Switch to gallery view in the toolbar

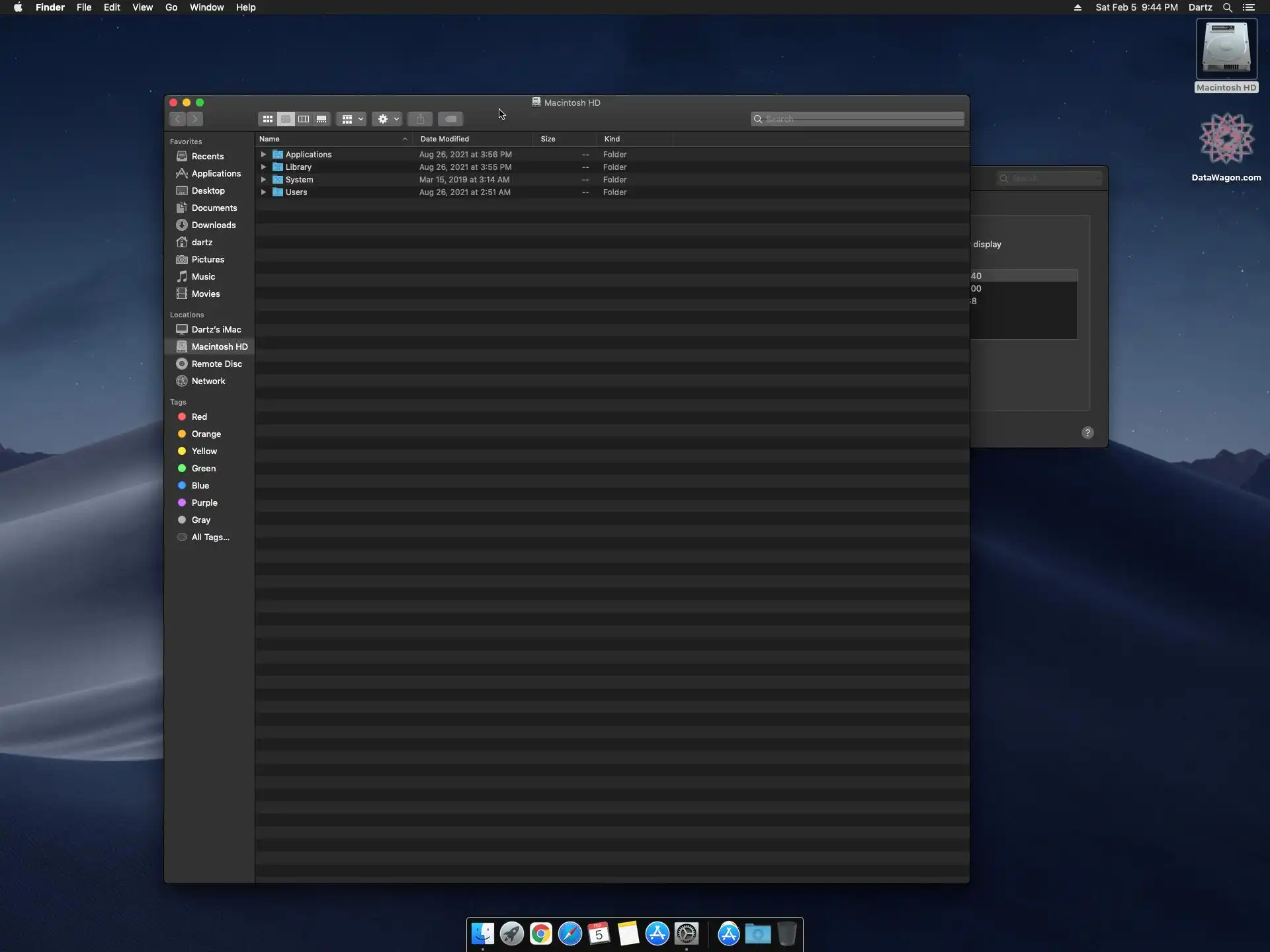pyautogui.click(x=321, y=119)
